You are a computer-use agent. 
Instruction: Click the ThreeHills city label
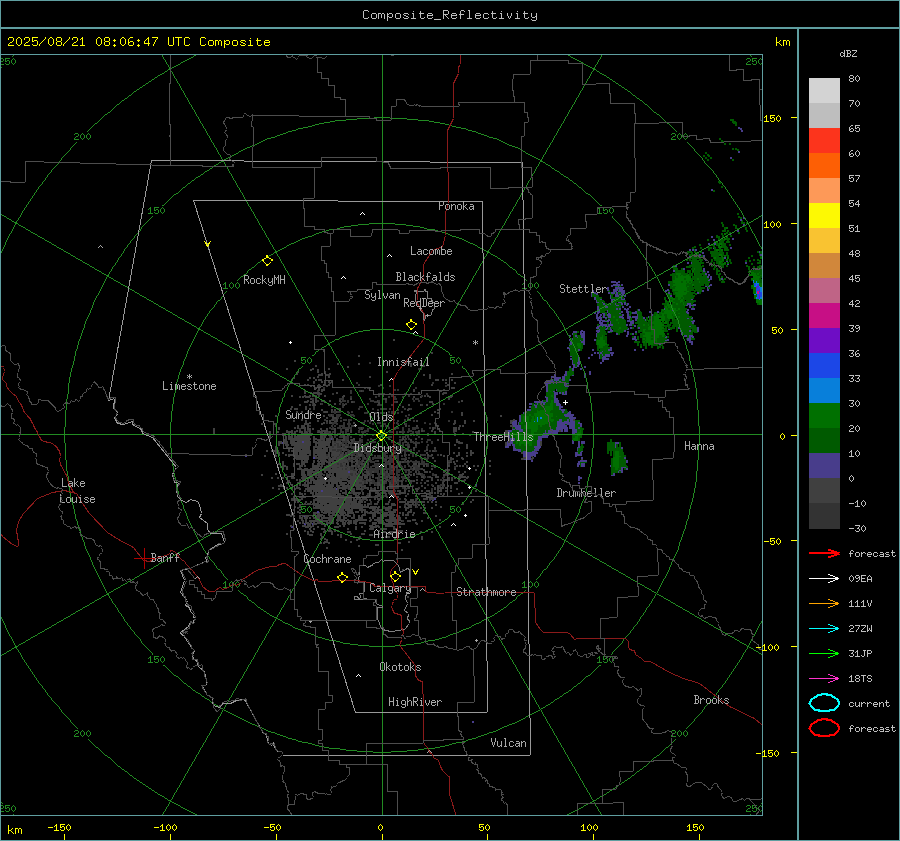click(503, 437)
